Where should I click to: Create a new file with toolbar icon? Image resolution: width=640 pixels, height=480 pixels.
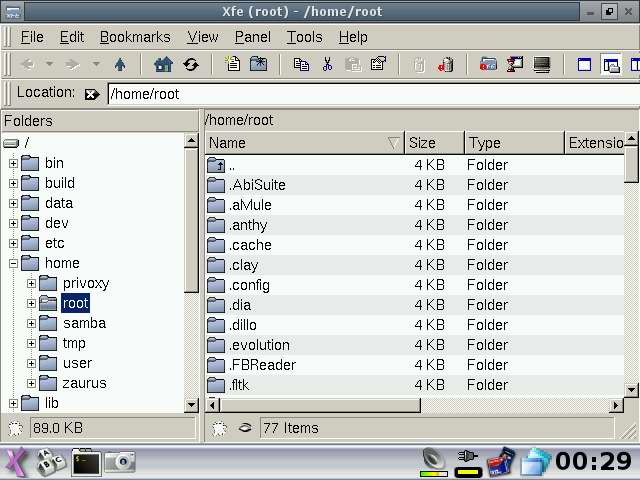click(233, 64)
